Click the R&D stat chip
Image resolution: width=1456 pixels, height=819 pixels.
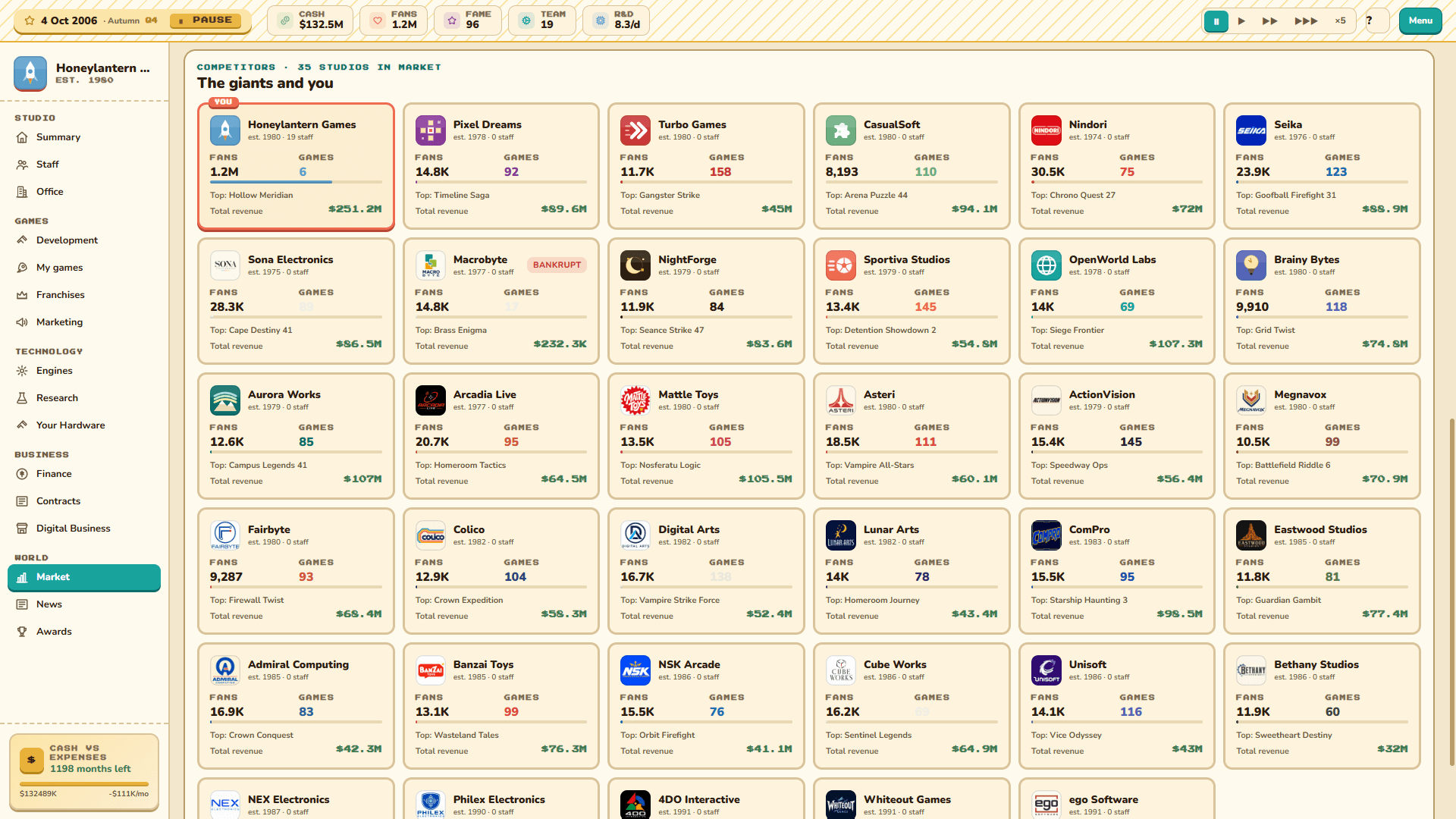coord(616,20)
